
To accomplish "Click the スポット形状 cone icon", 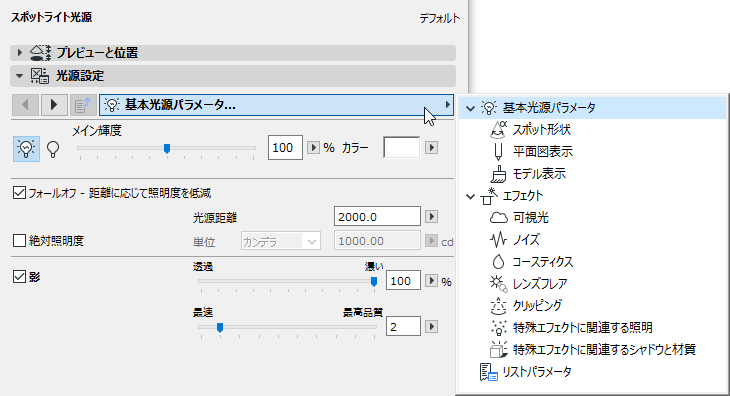I will click(498, 130).
